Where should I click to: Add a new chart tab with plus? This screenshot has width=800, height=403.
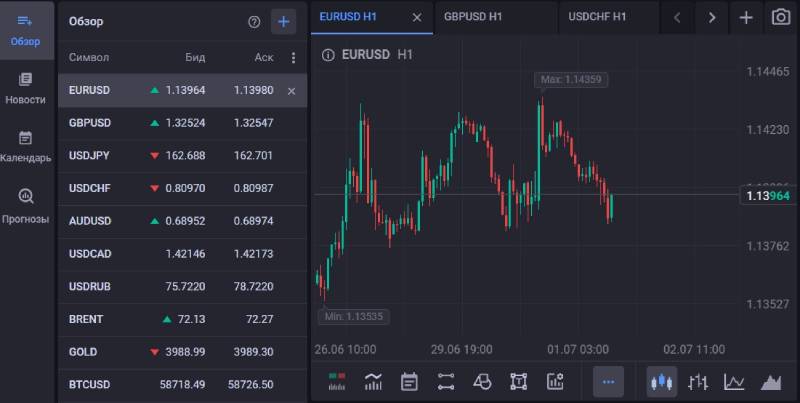coord(746,18)
